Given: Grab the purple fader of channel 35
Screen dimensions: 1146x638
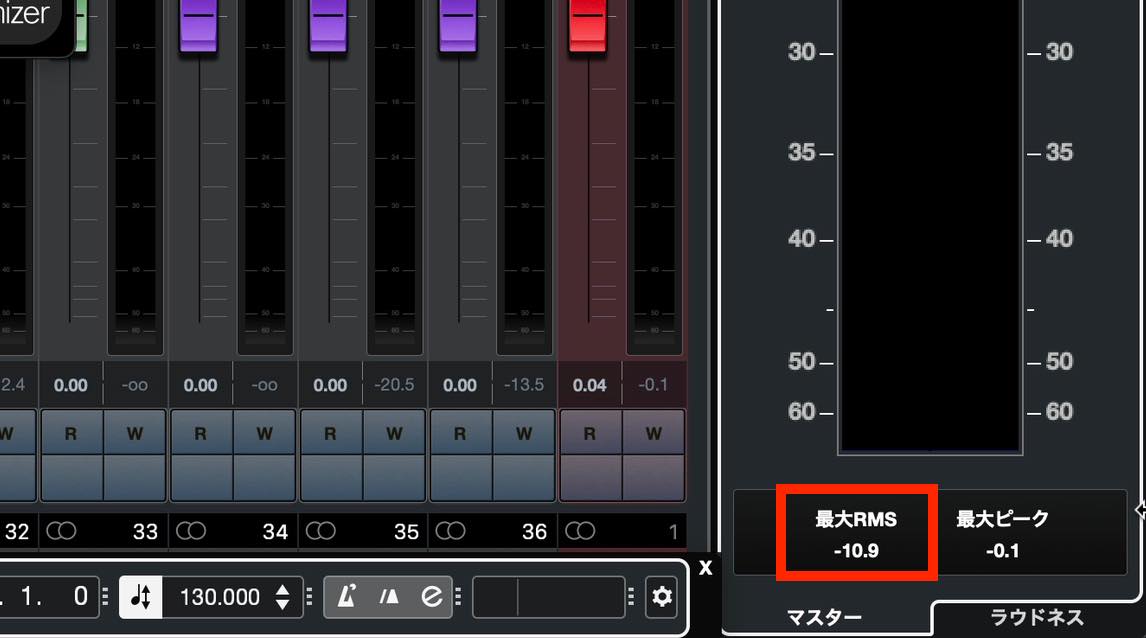Looking at the screenshot, I should [x=328, y=26].
